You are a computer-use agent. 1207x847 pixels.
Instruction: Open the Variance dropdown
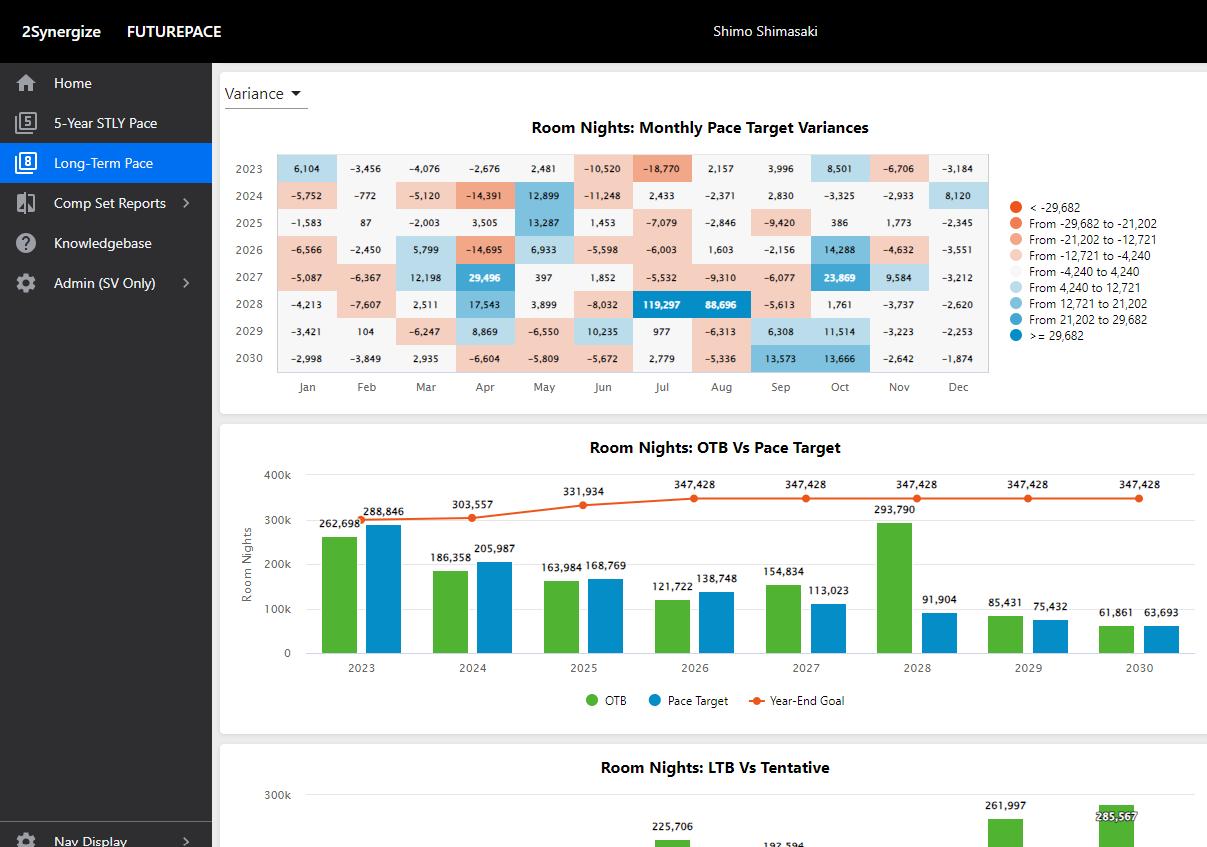(265, 93)
